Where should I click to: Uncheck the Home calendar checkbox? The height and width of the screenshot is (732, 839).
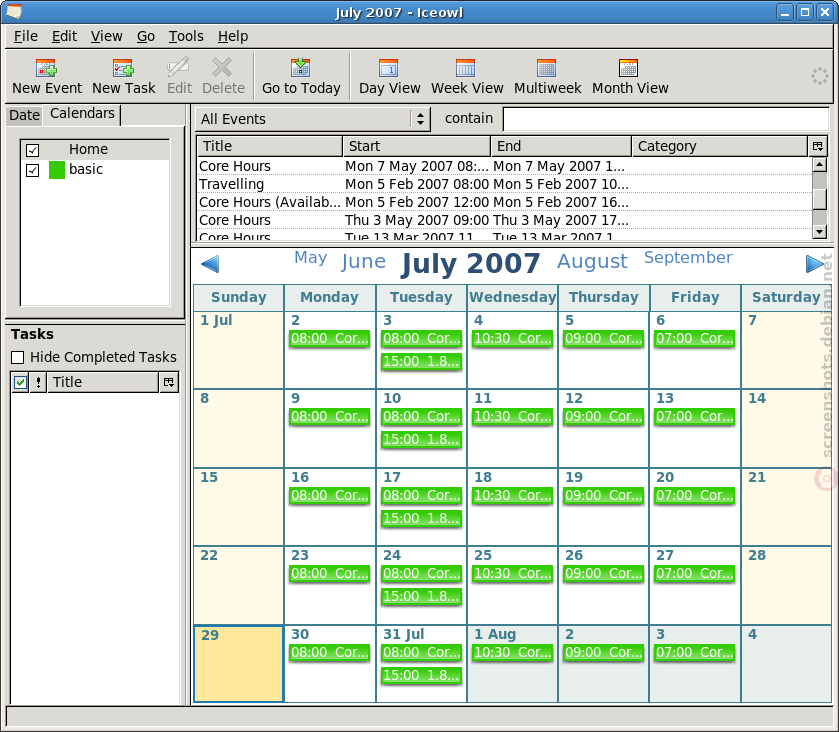33,150
